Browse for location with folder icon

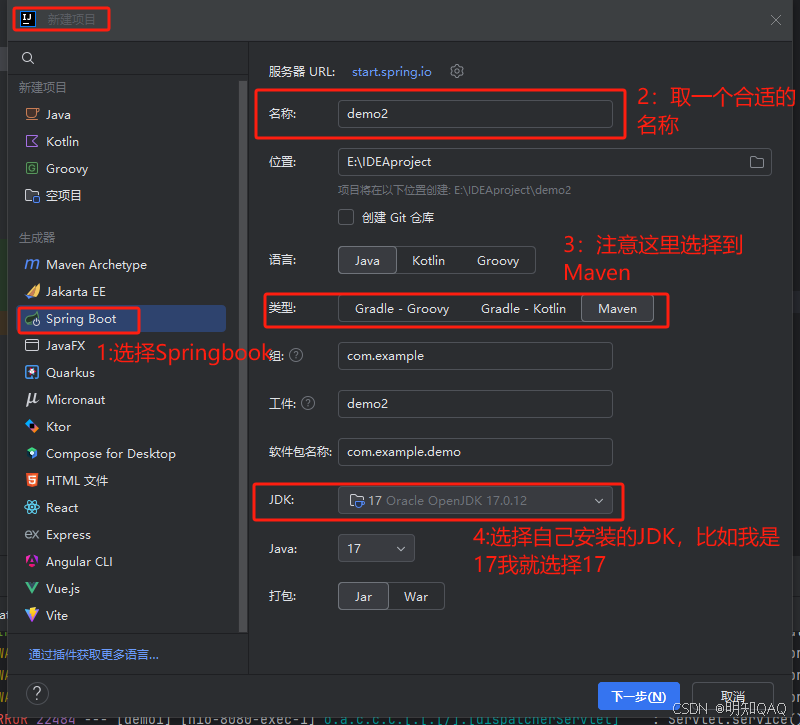tap(757, 162)
